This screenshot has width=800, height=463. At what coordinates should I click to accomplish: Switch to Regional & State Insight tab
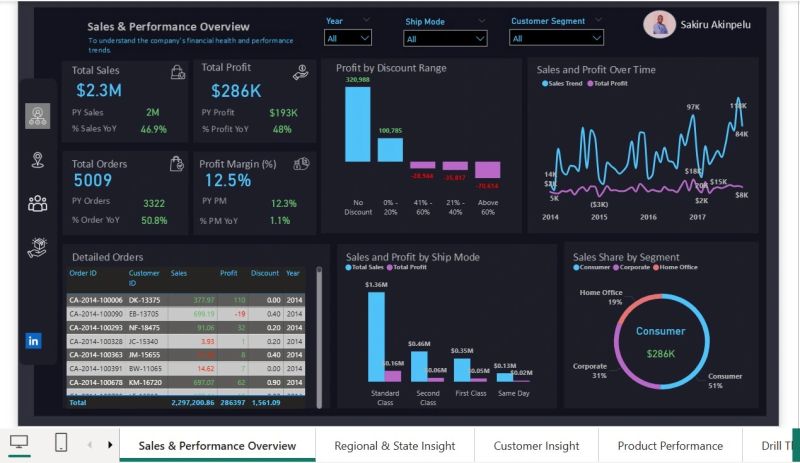[395, 446]
